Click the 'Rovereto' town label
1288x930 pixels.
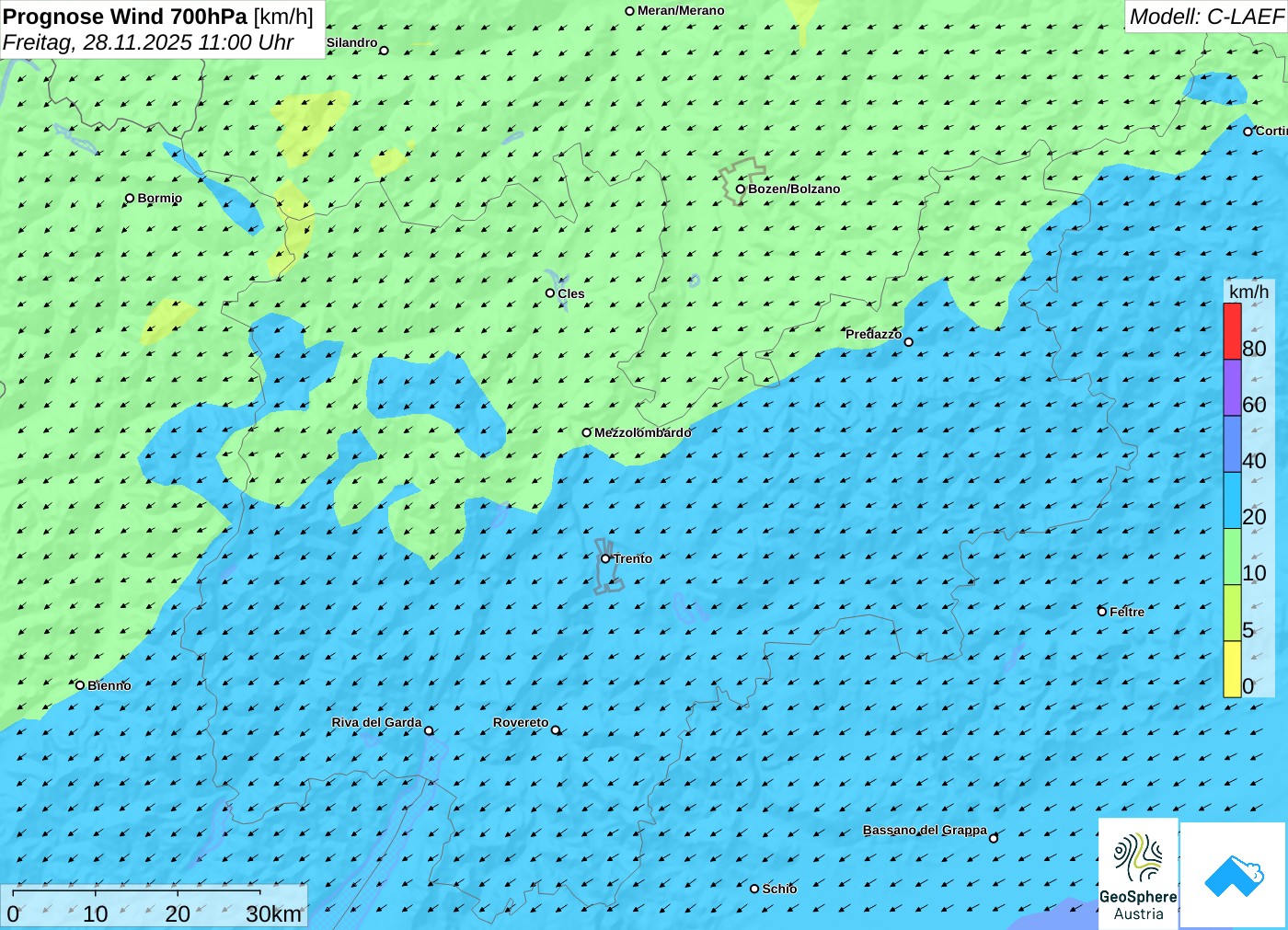[521, 722]
